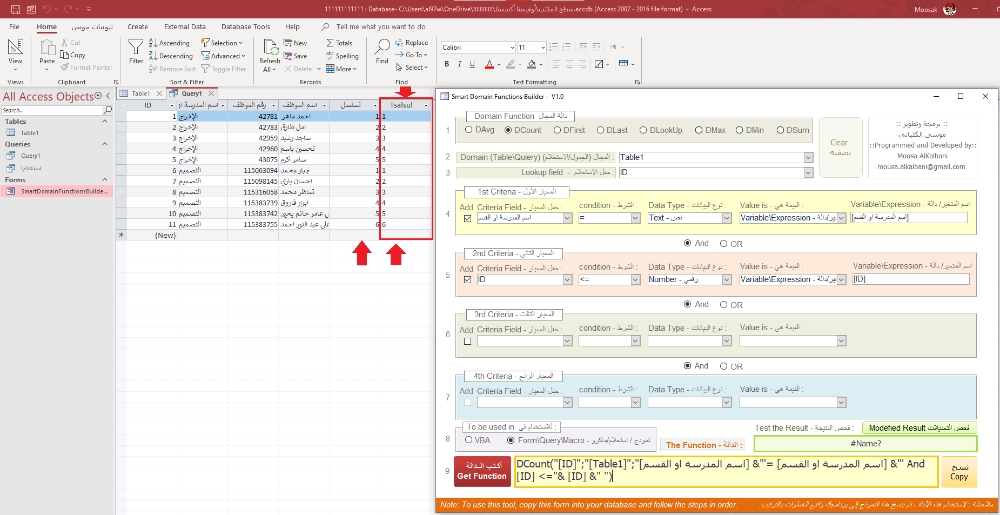Click More in the Records group

pos(341,68)
